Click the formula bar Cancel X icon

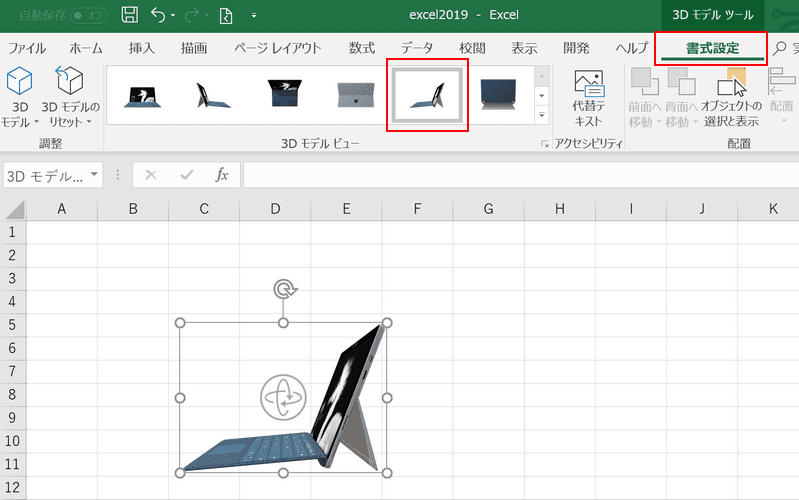click(151, 175)
